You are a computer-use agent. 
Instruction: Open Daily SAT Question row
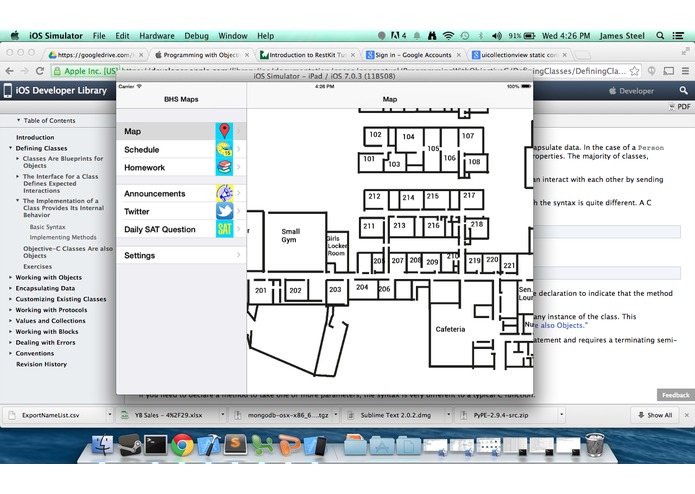tap(181, 229)
